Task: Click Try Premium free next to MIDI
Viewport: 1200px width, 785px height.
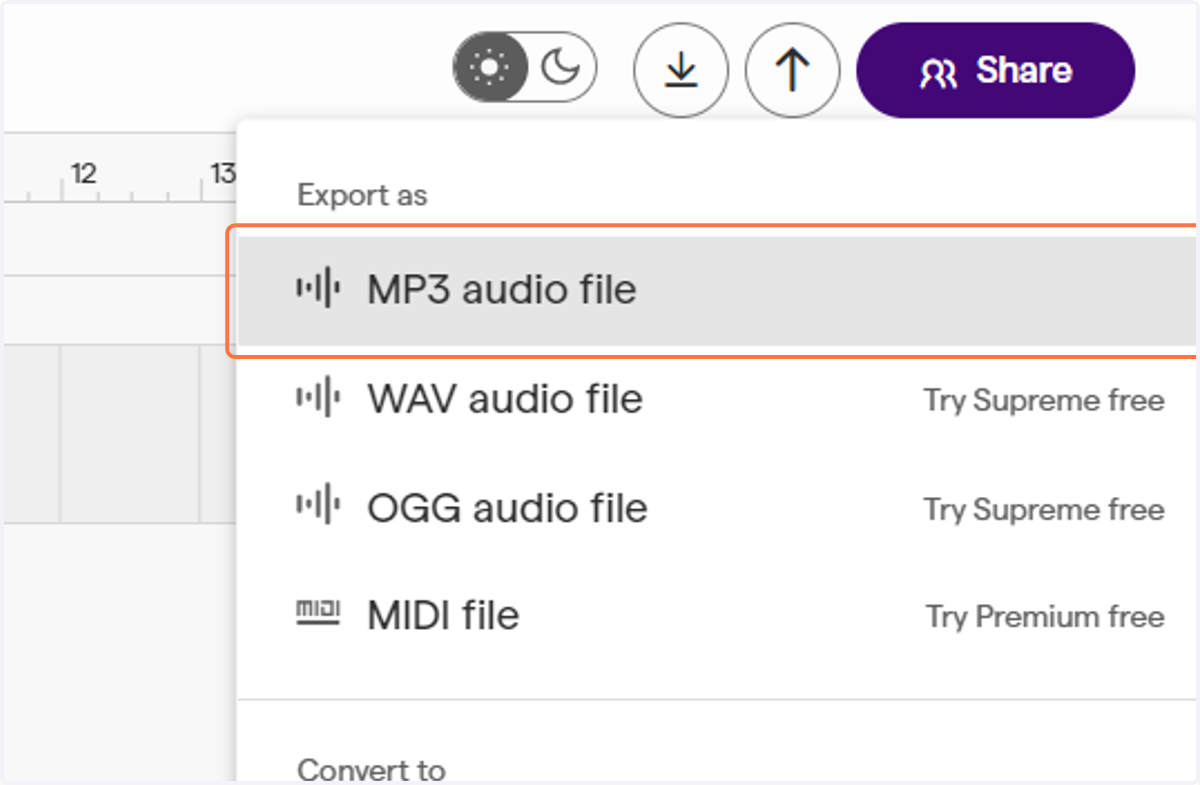Action: (x=1045, y=617)
